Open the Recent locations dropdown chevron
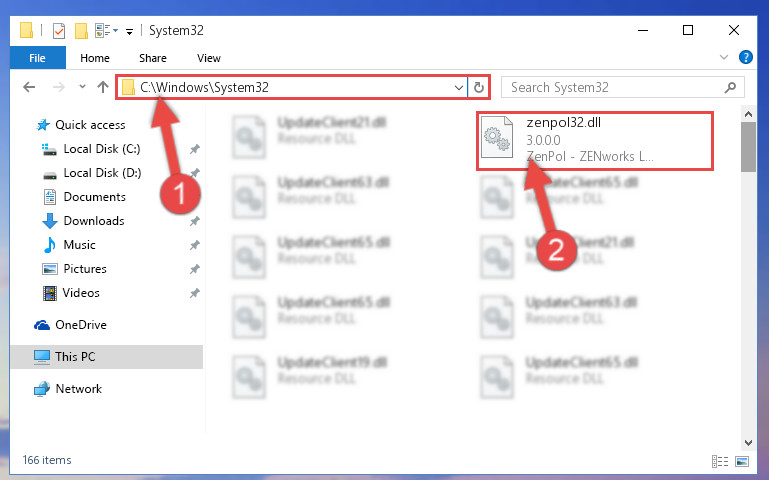This screenshot has width=769, height=480. tap(82, 87)
